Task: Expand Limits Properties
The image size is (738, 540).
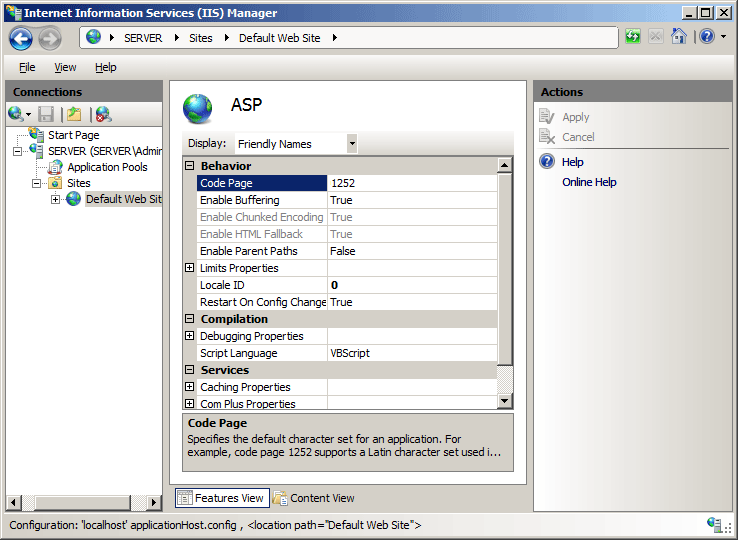Action: pos(189,268)
